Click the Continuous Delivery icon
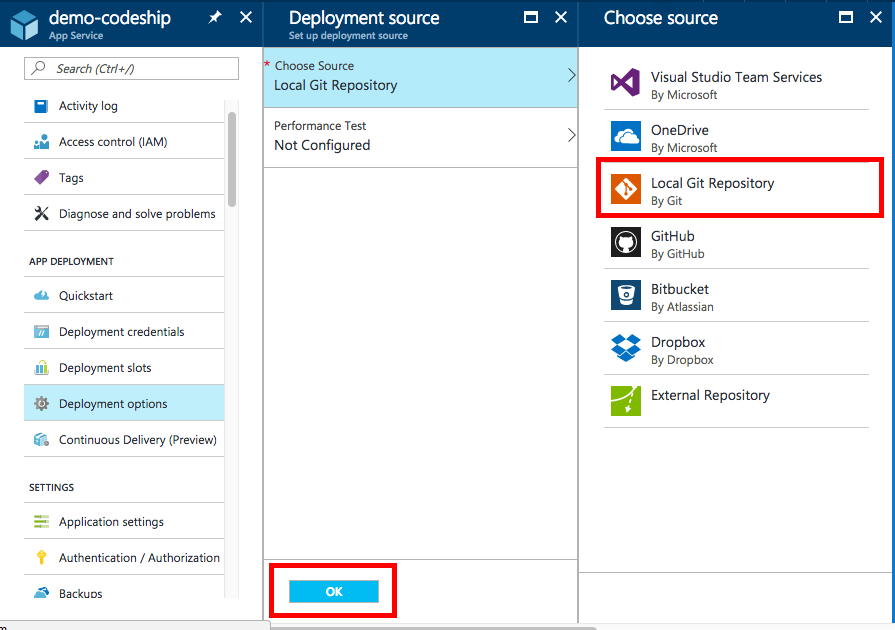Screen dimensions: 895x630 point(41,439)
